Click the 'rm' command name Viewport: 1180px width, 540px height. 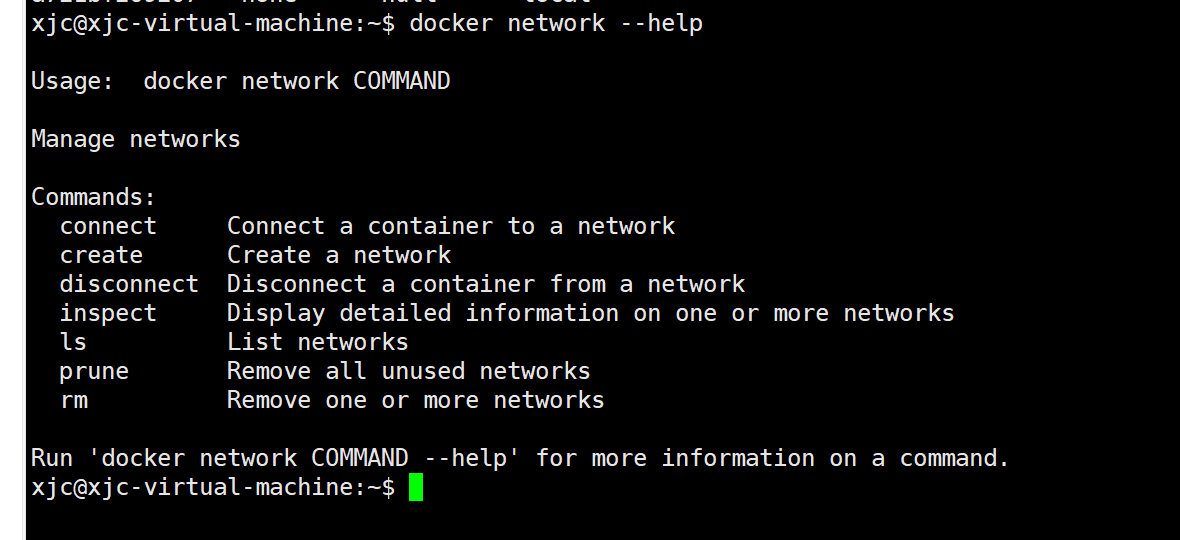[74, 400]
